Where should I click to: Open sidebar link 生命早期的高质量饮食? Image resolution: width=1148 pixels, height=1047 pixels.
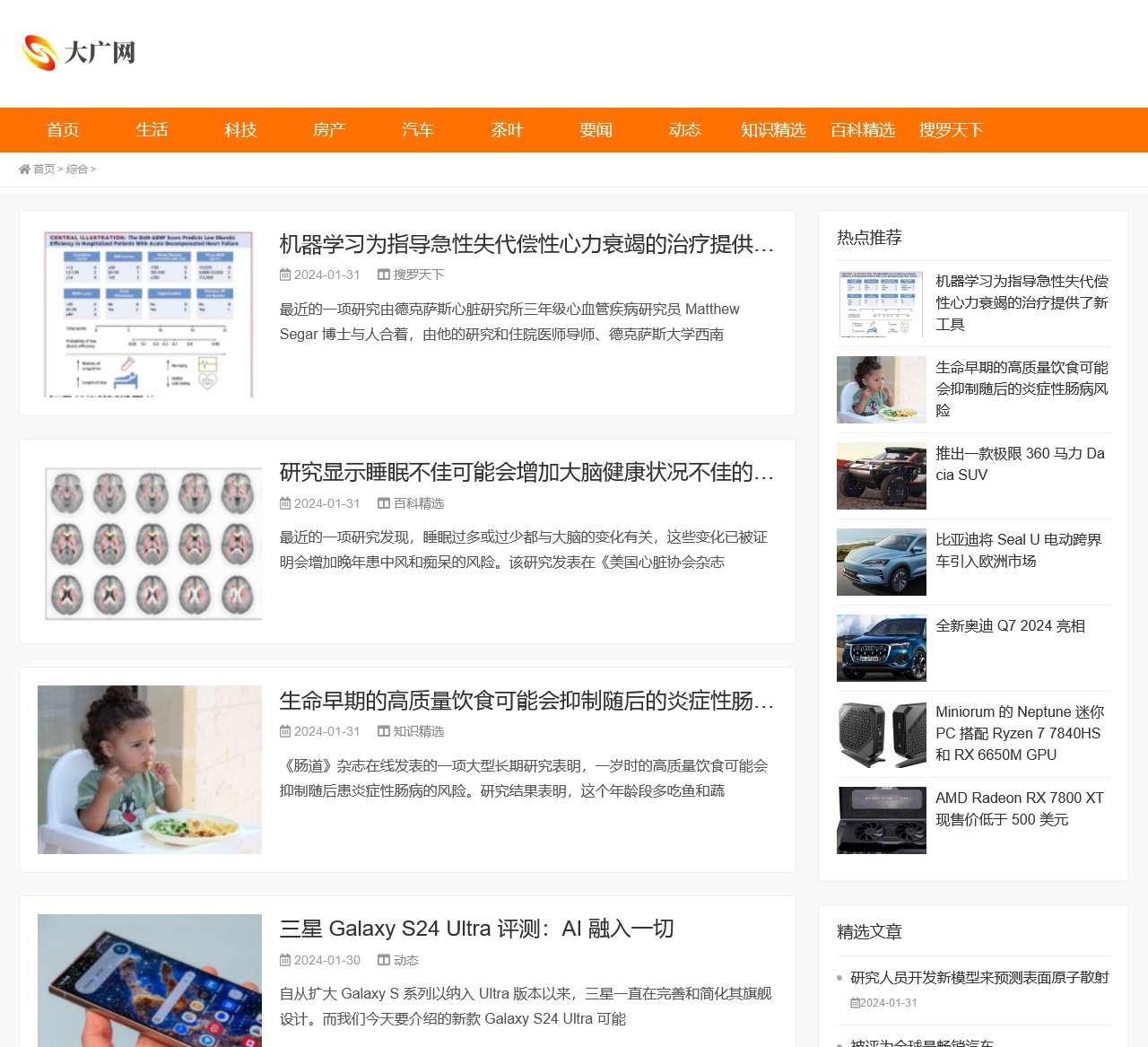click(1022, 389)
